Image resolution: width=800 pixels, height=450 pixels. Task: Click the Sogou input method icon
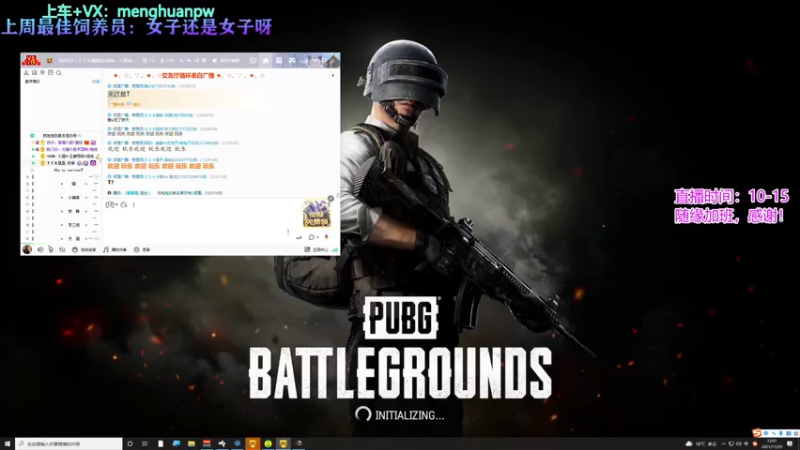(x=757, y=433)
